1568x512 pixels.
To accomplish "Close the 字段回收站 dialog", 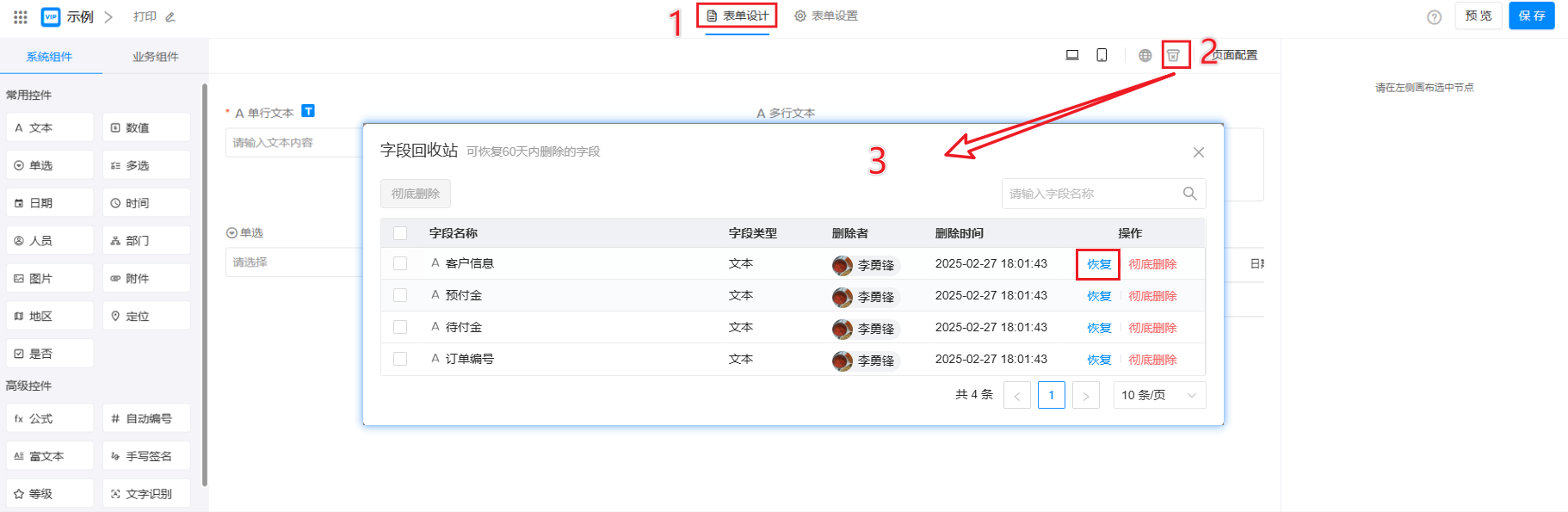I will pyautogui.click(x=1198, y=152).
